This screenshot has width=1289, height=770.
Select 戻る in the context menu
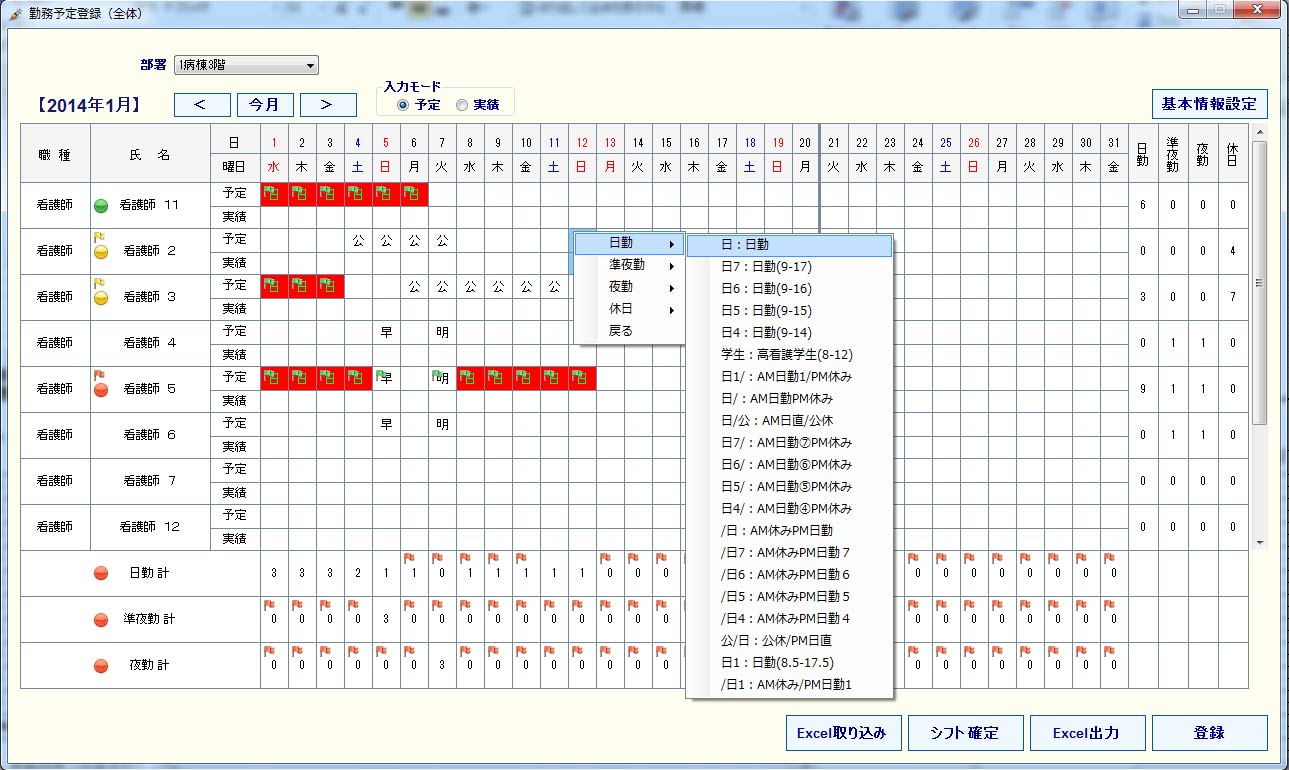(x=621, y=331)
